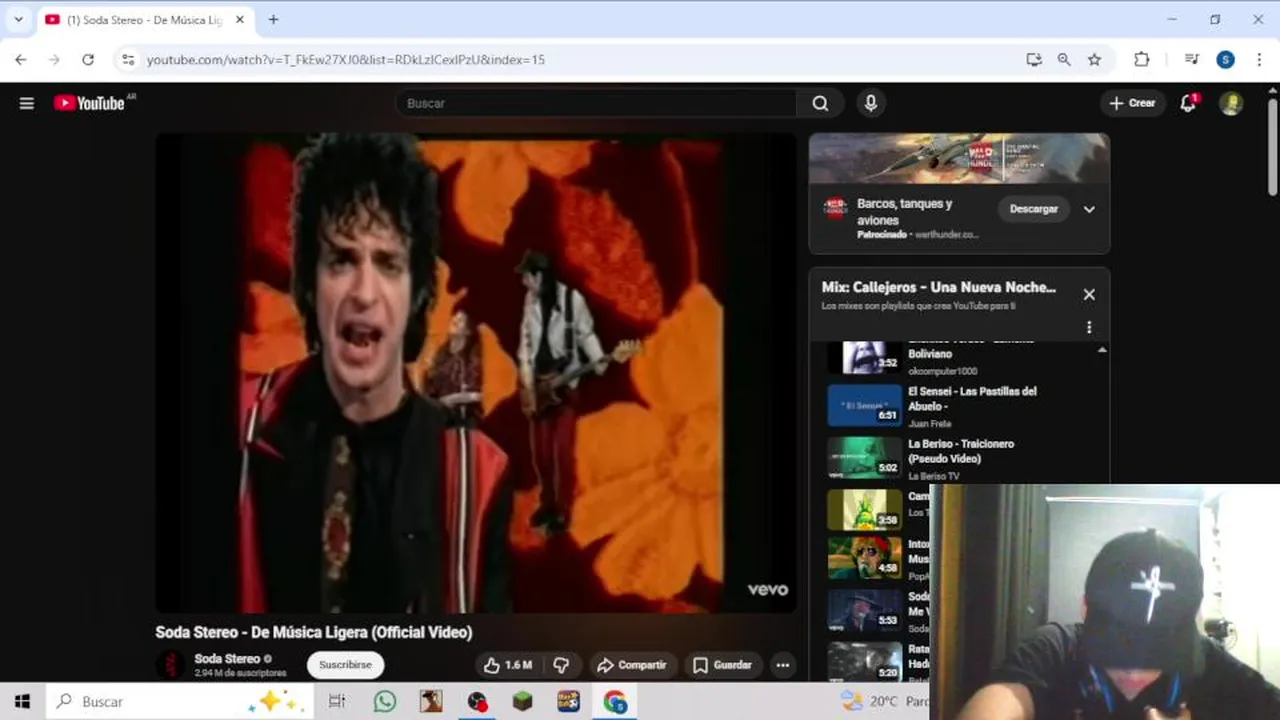
Task: Click the Mix: Callejeros playlist title
Action: [939, 287]
